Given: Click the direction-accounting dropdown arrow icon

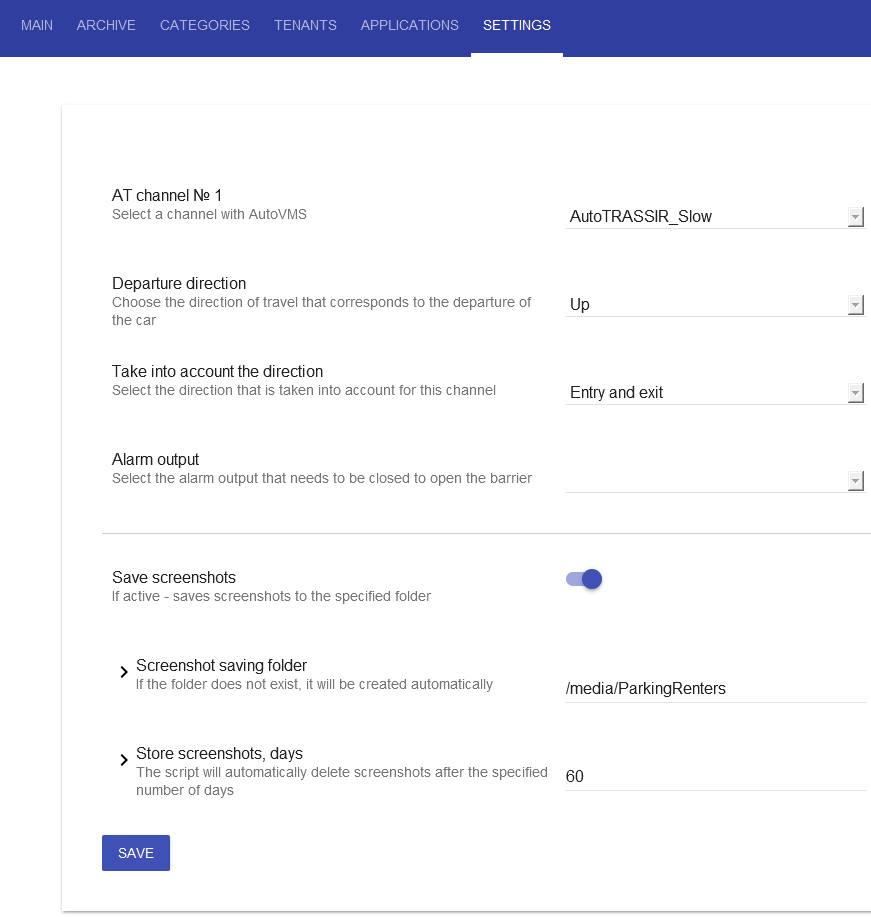Looking at the screenshot, I should [x=855, y=393].
